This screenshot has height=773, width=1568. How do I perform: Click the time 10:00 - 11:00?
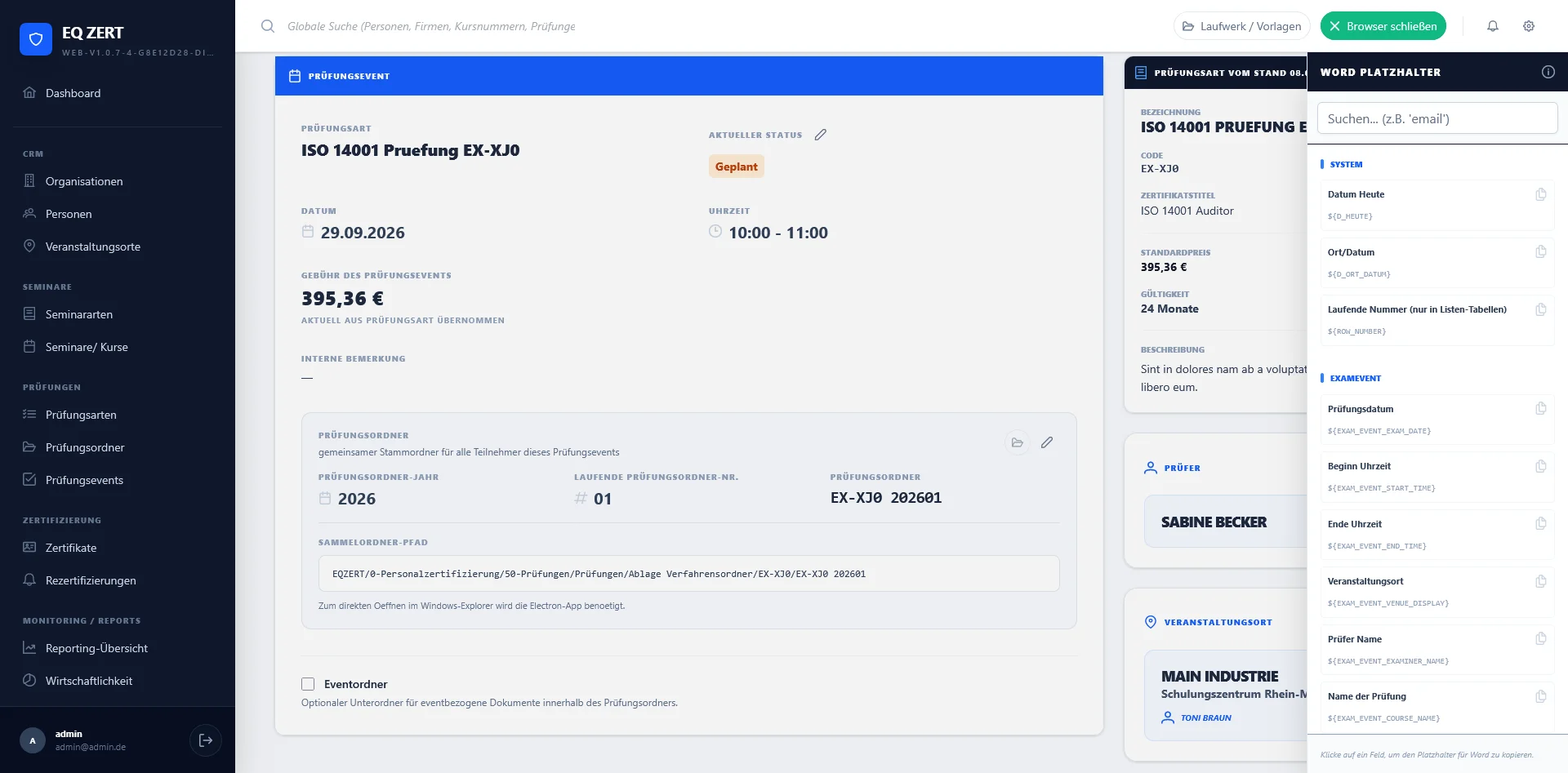pyautogui.click(x=778, y=233)
